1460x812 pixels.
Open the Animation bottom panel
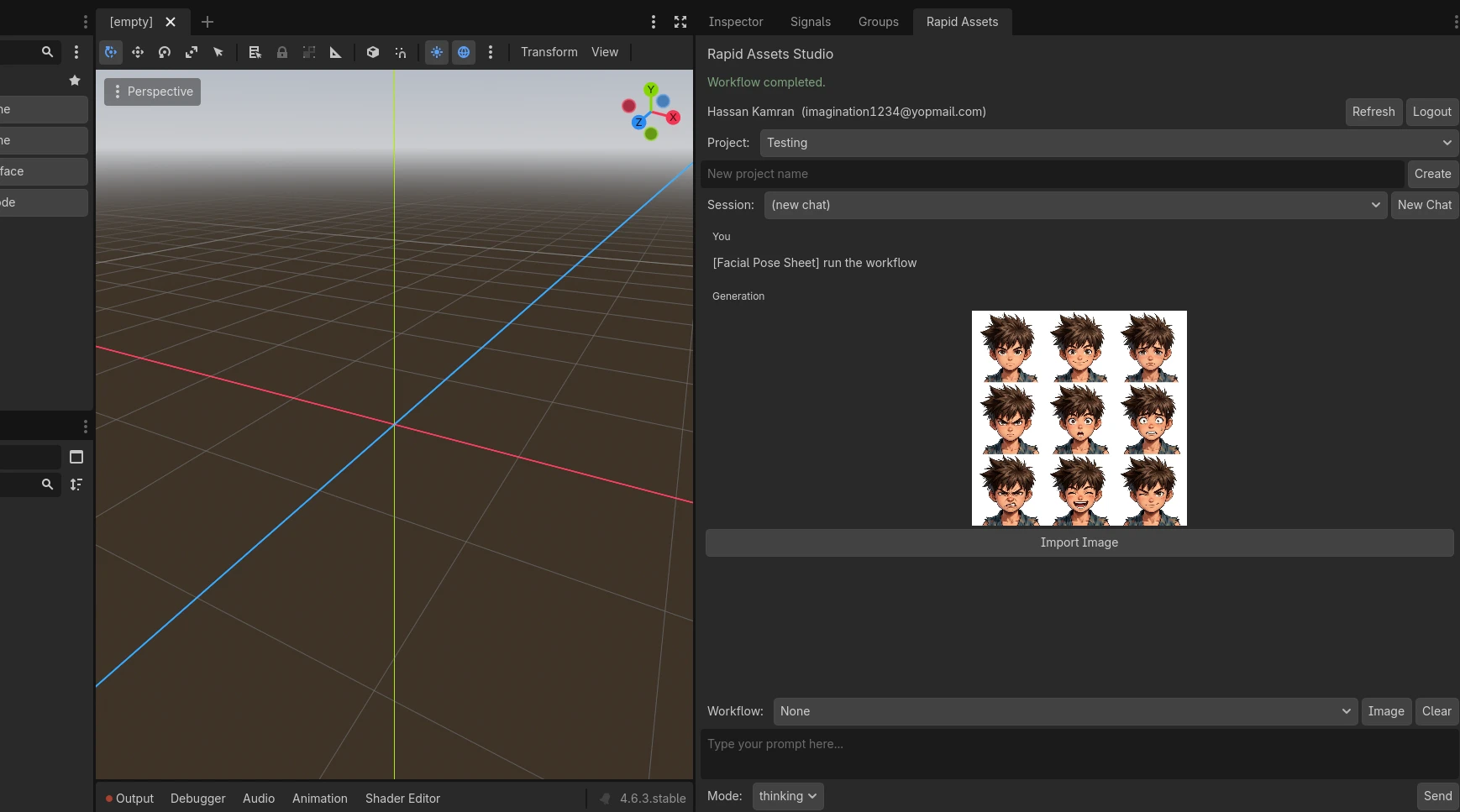pyautogui.click(x=320, y=799)
